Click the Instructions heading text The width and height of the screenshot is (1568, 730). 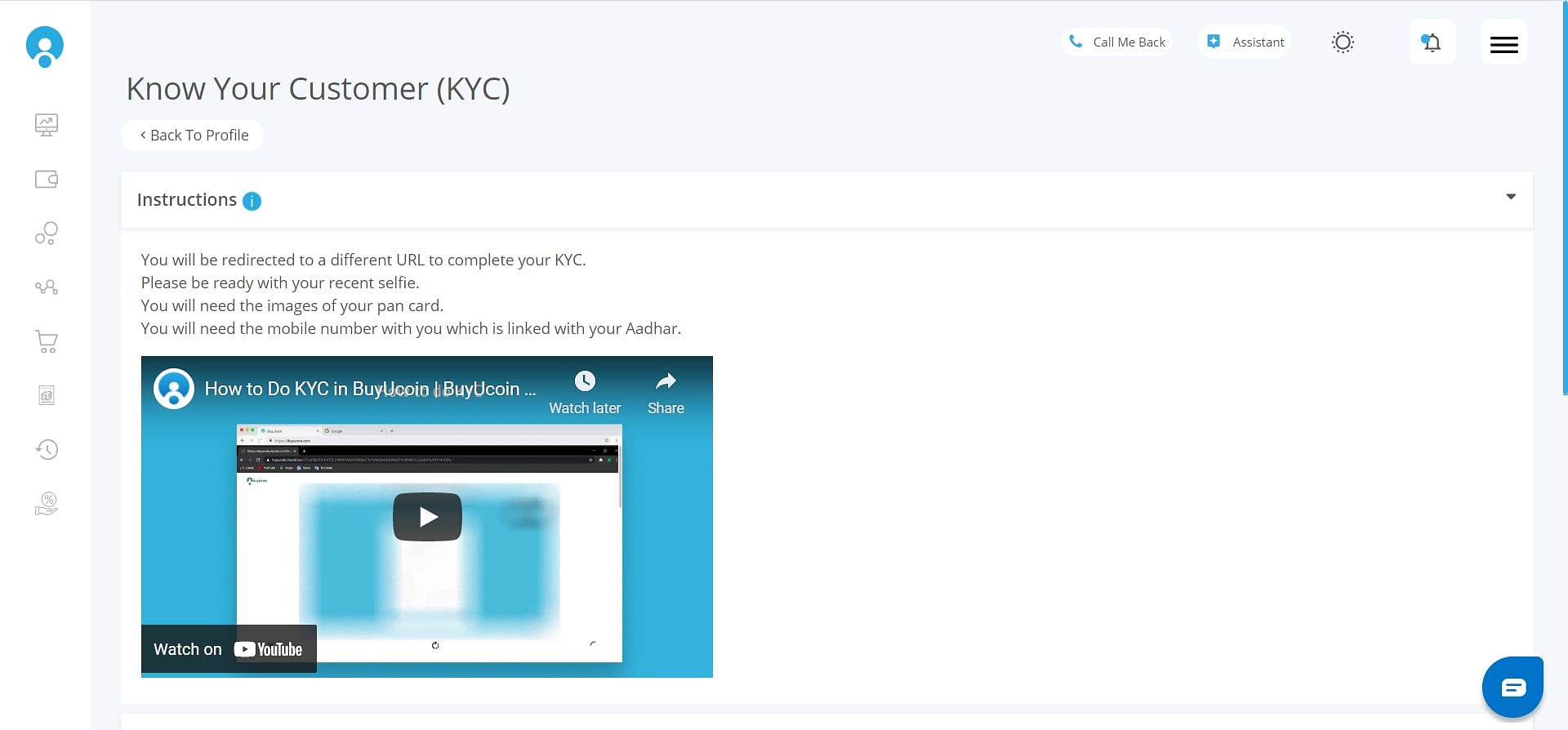pyautogui.click(x=187, y=200)
